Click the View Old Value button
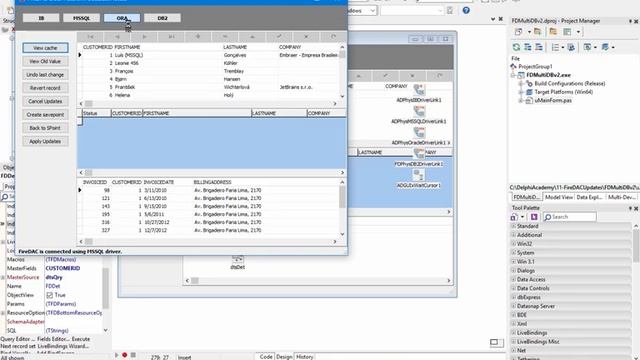This screenshot has width=640, height=360. click(45, 61)
